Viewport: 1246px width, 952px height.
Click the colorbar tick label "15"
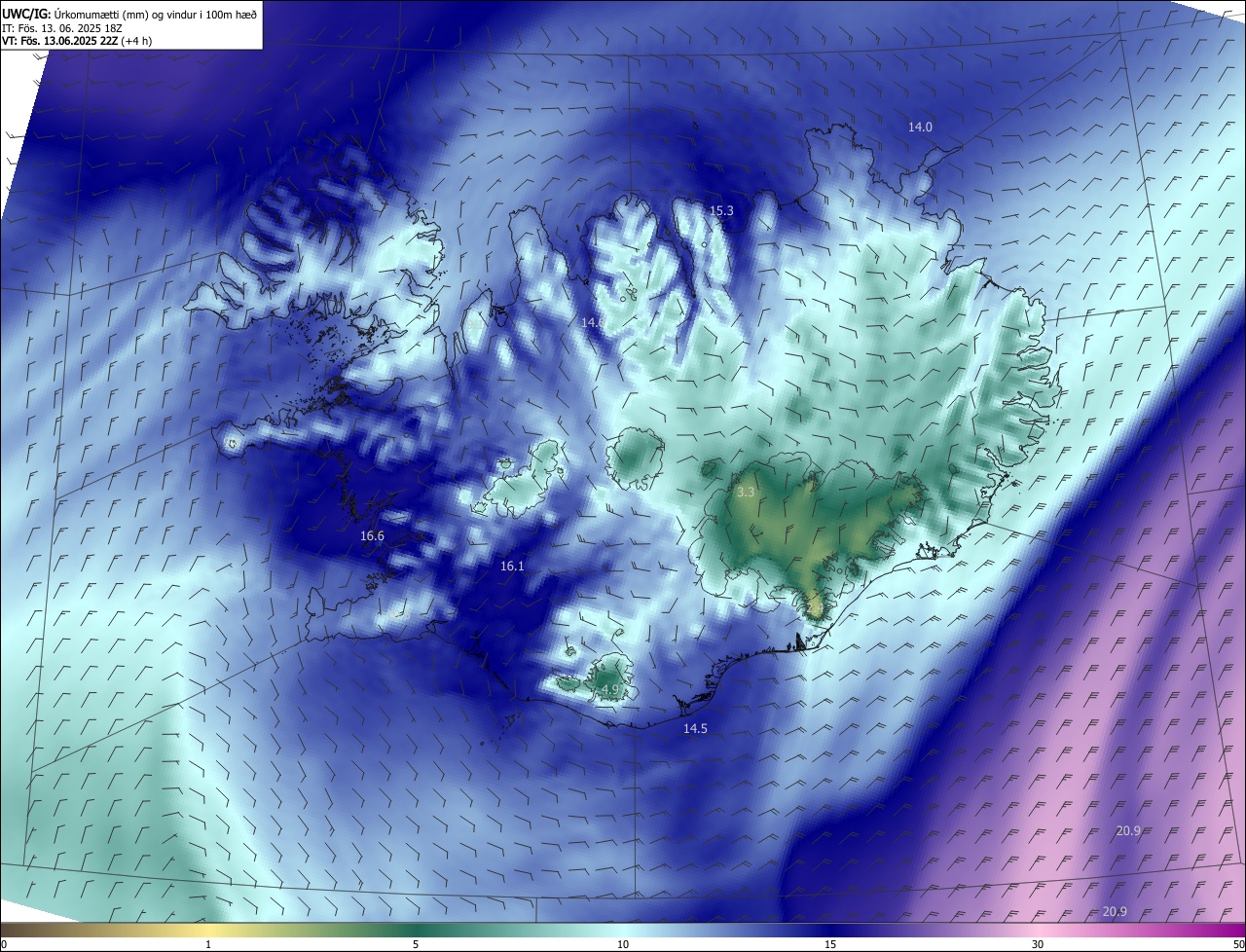pyautogui.click(x=830, y=945)
